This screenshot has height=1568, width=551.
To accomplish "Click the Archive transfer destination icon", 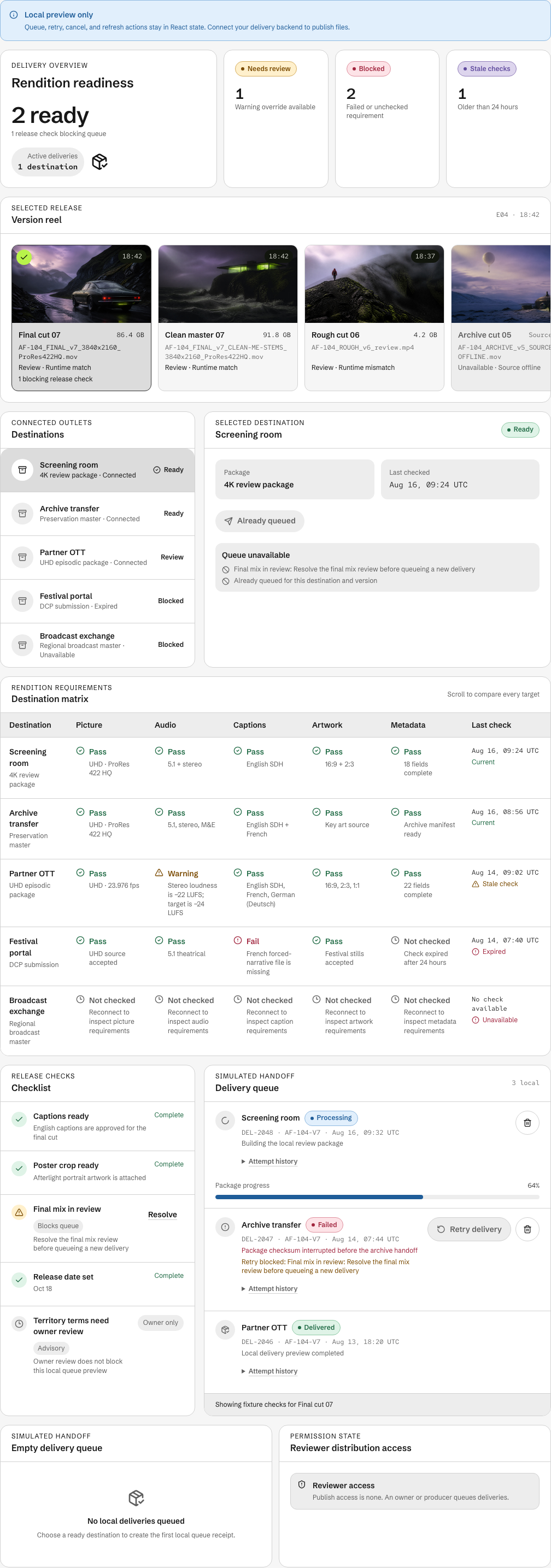I will click(22, 514).
